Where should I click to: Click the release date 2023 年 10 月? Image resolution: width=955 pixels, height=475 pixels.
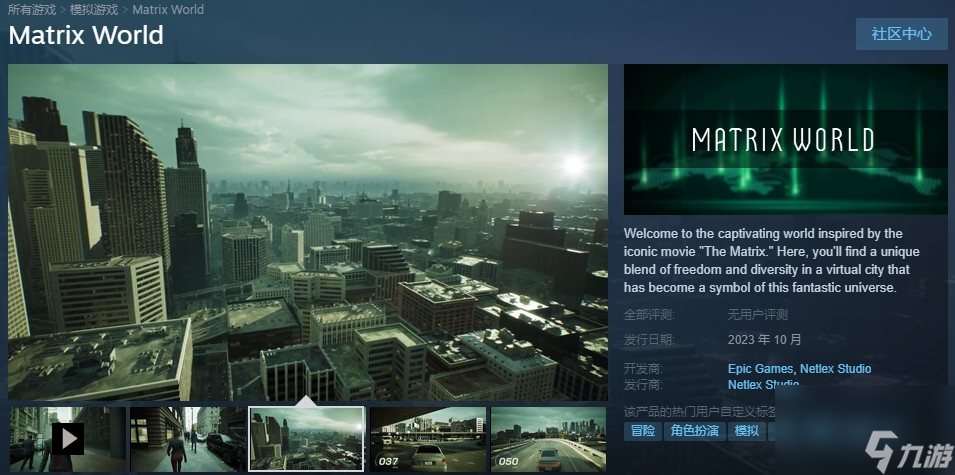(x=764, y=340)
